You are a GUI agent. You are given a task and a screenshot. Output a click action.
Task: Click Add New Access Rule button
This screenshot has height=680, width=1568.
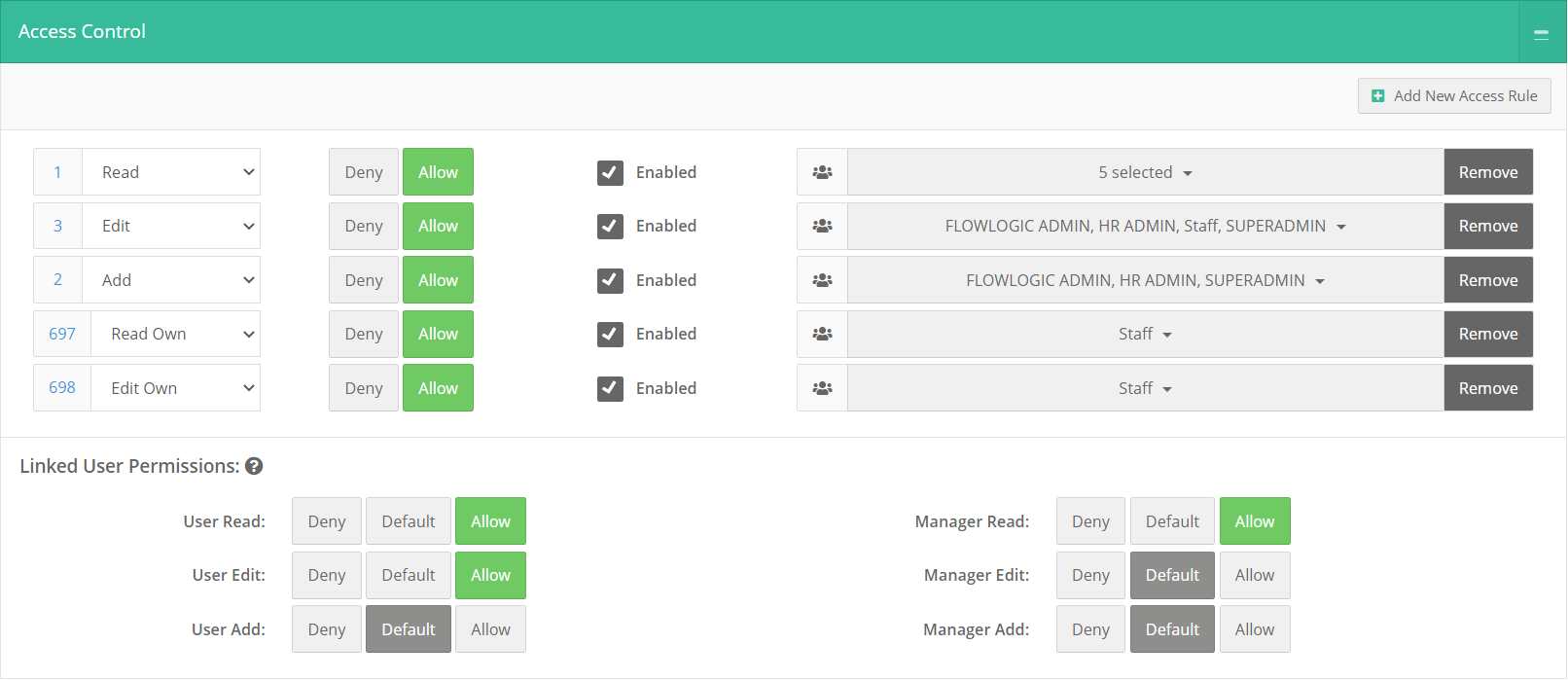point(1454,95)
